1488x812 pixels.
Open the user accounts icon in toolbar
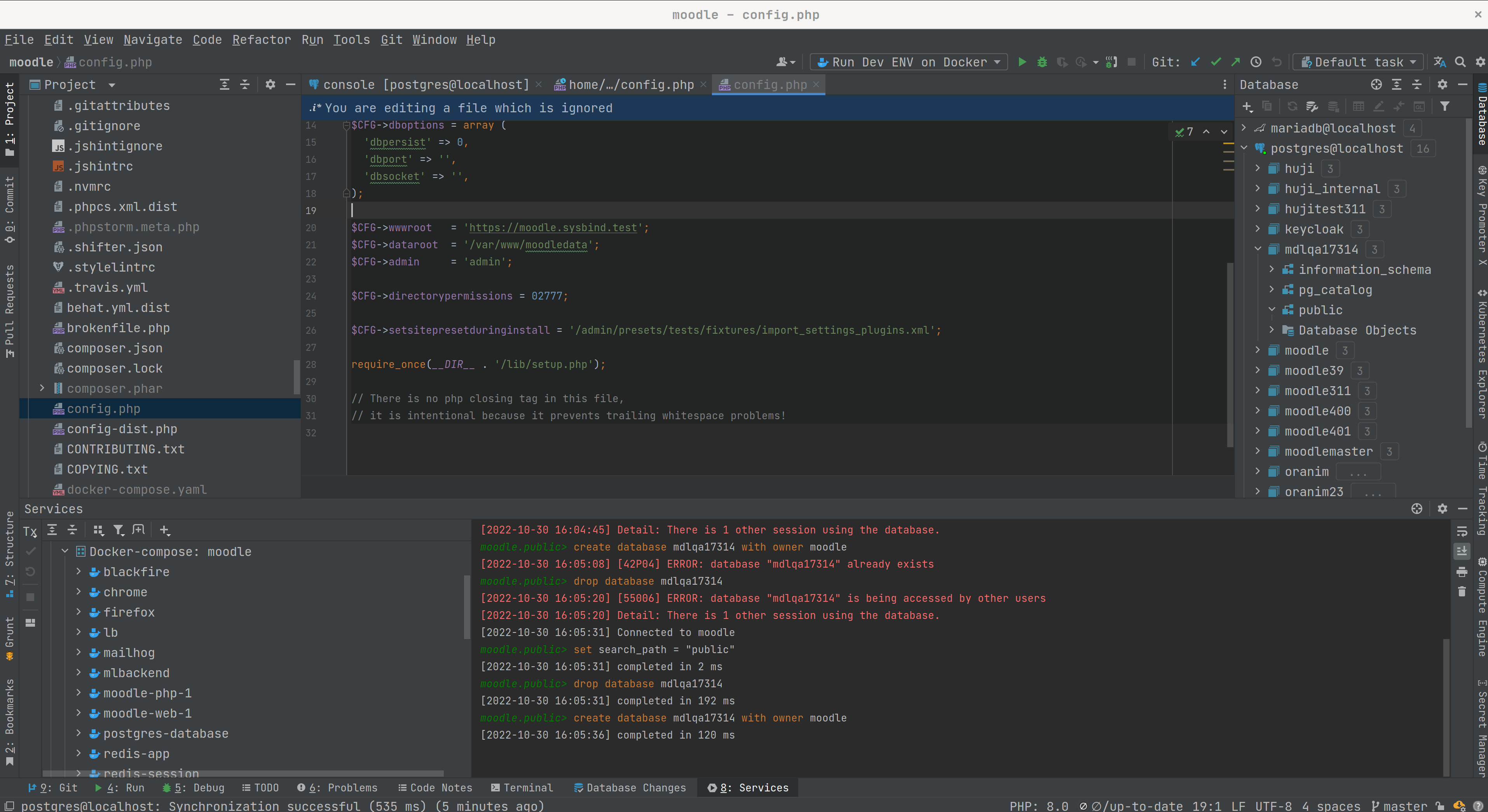click(x=786, y=62)
